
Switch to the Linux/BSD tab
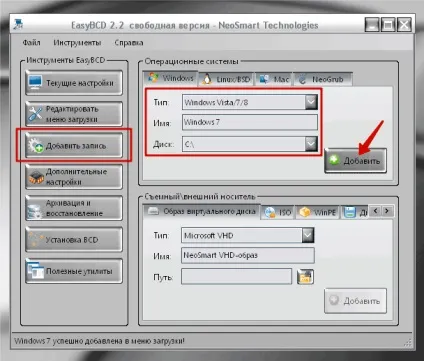click(x=226, y=79)
